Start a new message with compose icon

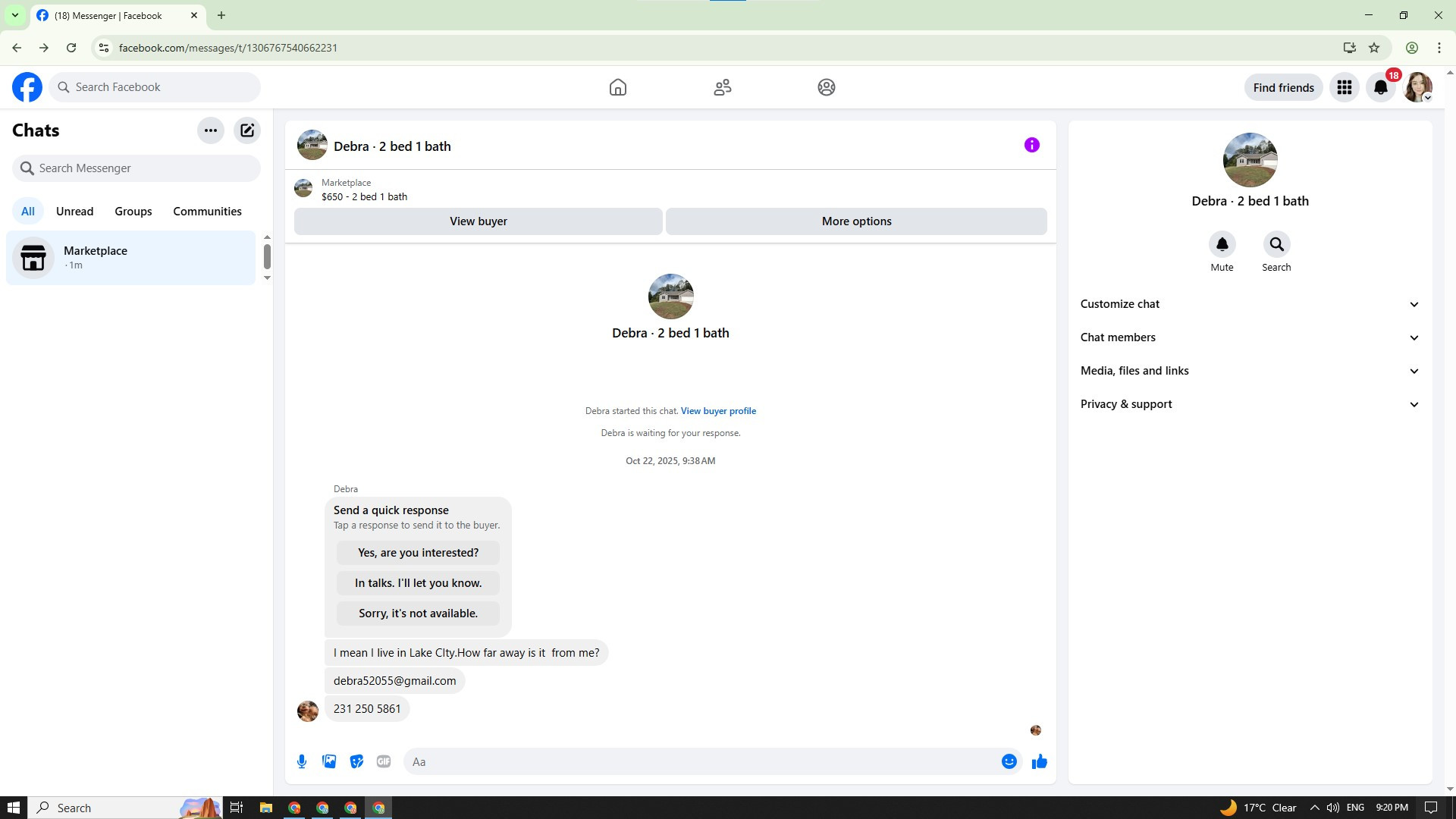247,130
